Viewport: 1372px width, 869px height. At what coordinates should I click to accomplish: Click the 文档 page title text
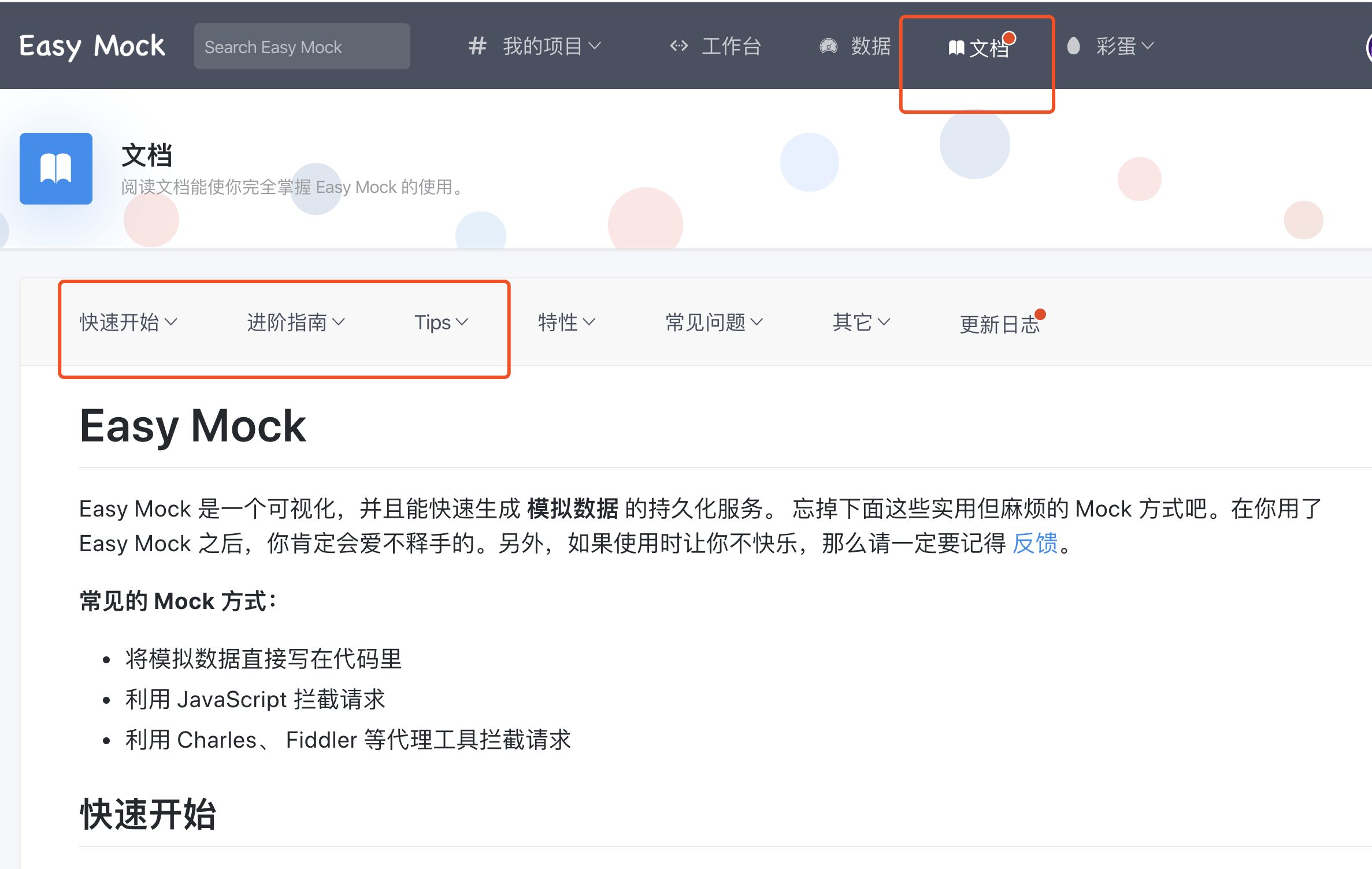click(147, 155)
